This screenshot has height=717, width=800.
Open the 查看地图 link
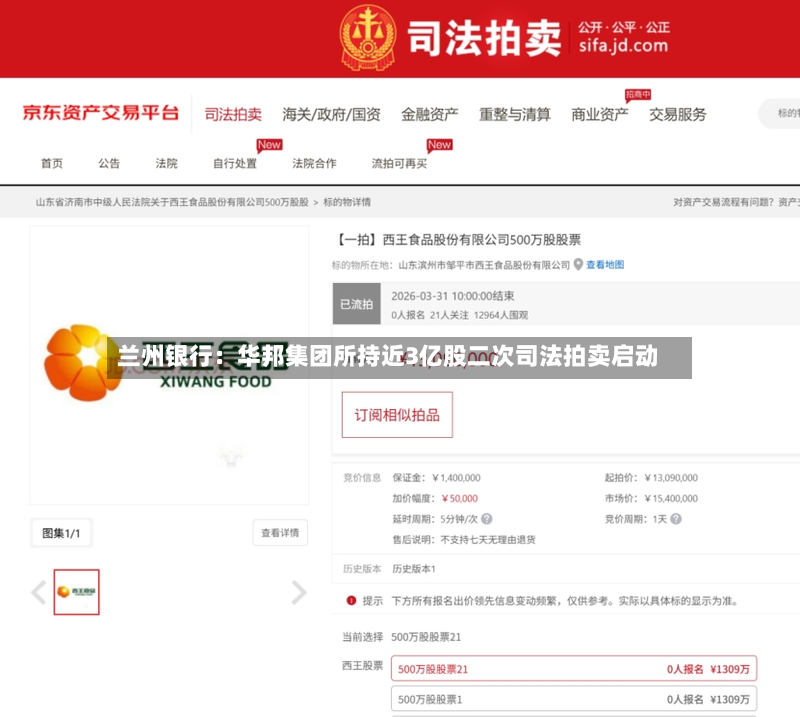[x=605, y=264]
